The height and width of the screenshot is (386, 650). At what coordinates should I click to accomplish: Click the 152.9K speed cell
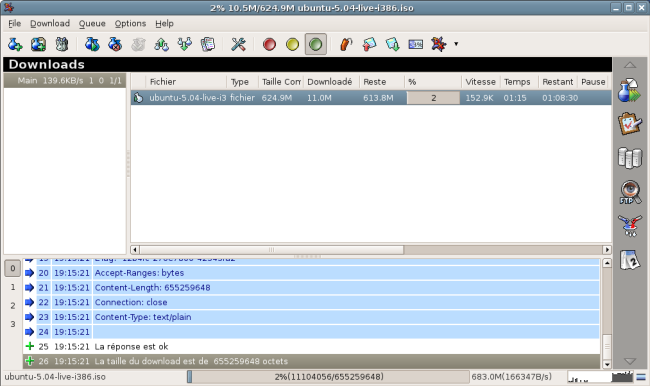(480, 98)
